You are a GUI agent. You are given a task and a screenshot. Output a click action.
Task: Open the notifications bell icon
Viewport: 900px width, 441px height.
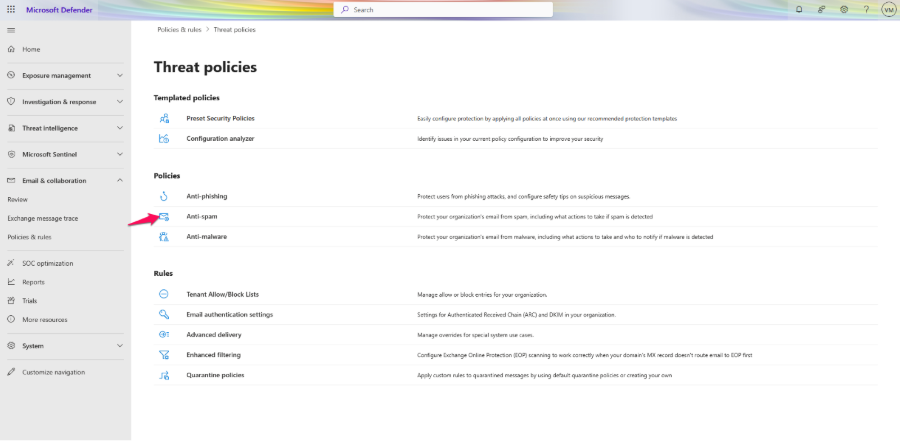(798, 9)
